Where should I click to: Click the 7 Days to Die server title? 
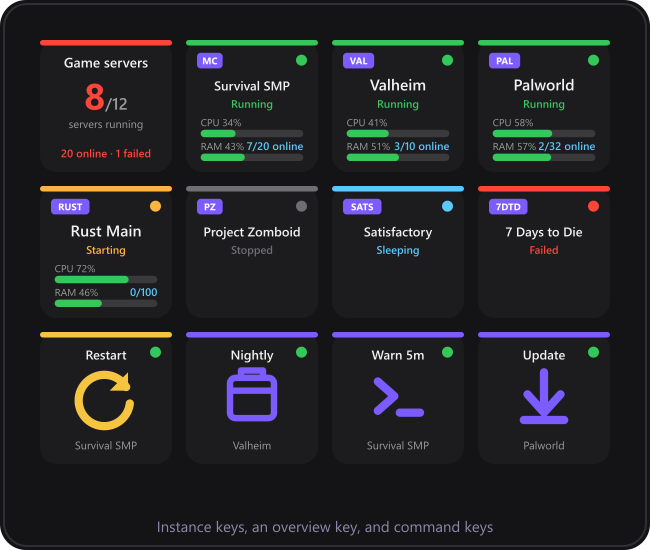point(544,232)
